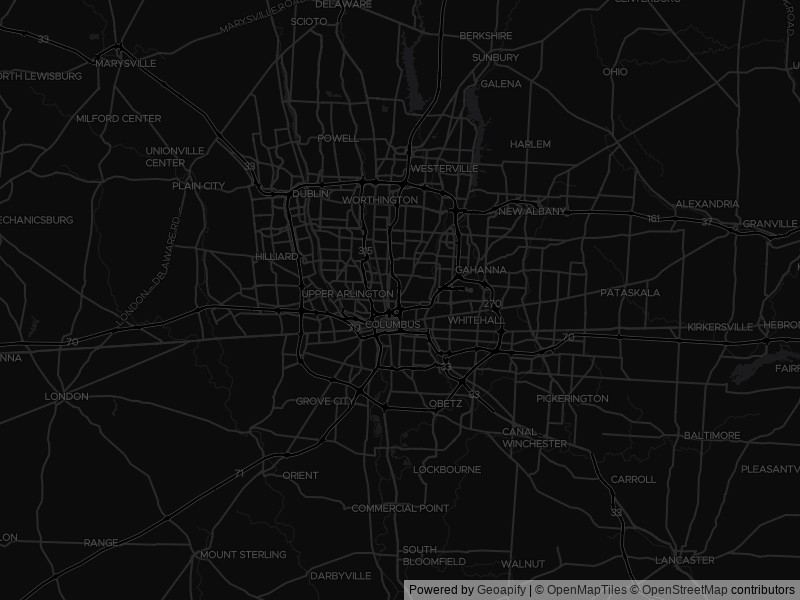Click the BERKSHIRE label
This screenshot has width=800, height=600.
(486, 36)
